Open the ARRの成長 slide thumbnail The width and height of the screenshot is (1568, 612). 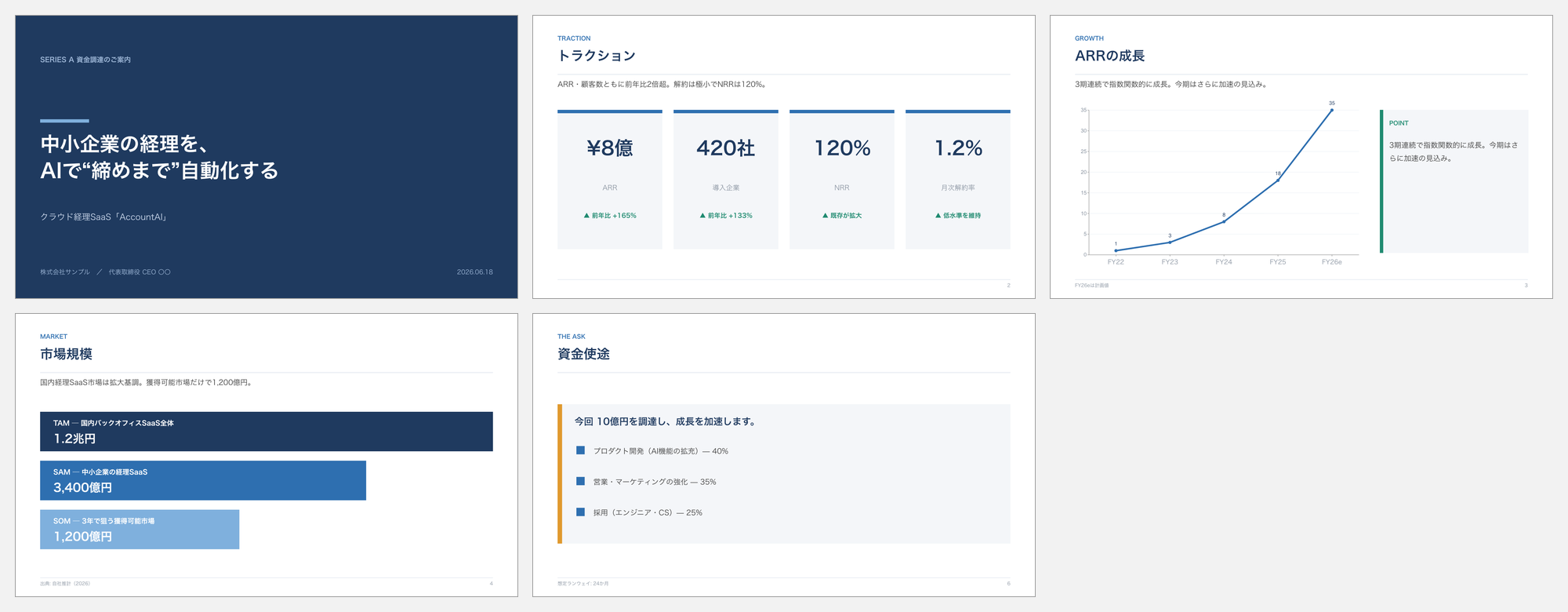(1301, 157)
